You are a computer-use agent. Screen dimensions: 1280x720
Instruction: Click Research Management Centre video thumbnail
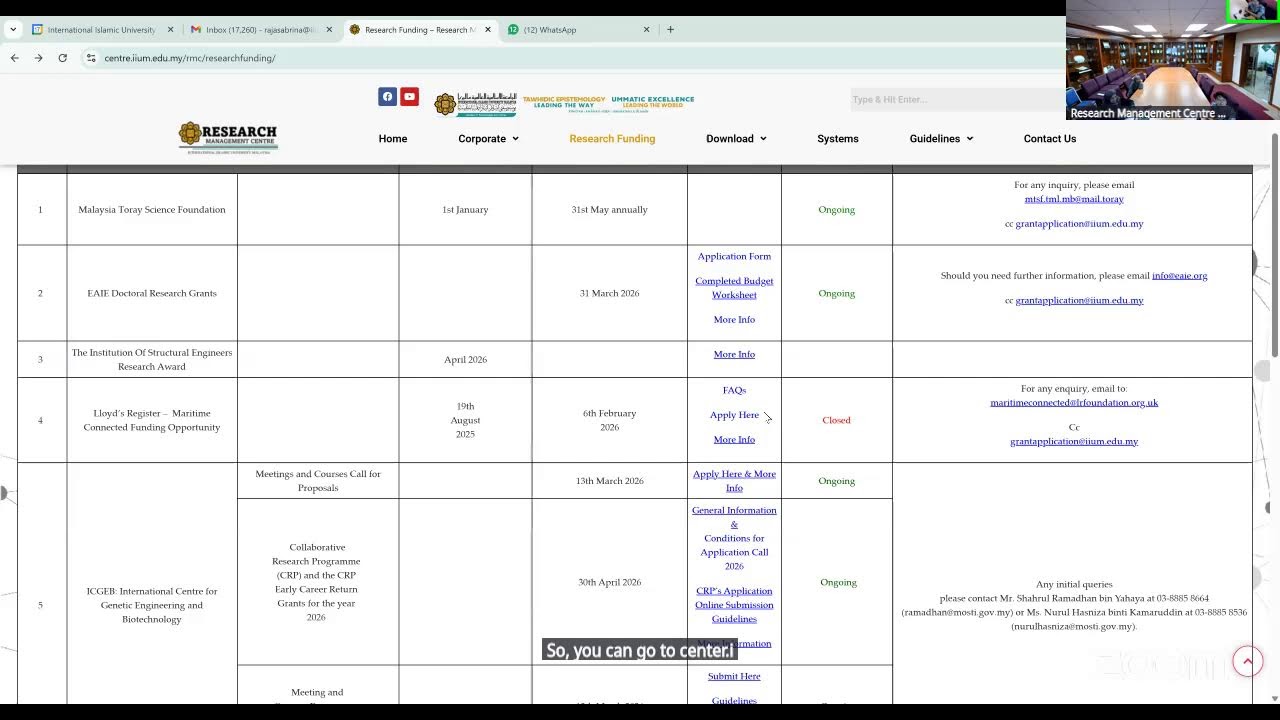tap(1172, 61)
